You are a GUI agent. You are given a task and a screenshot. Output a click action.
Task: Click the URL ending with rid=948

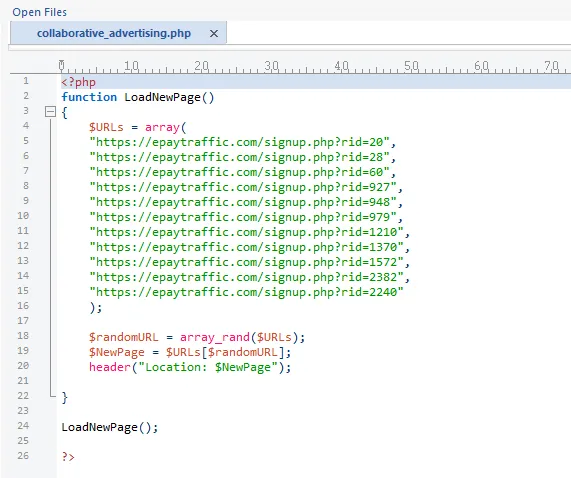(246, 202)
